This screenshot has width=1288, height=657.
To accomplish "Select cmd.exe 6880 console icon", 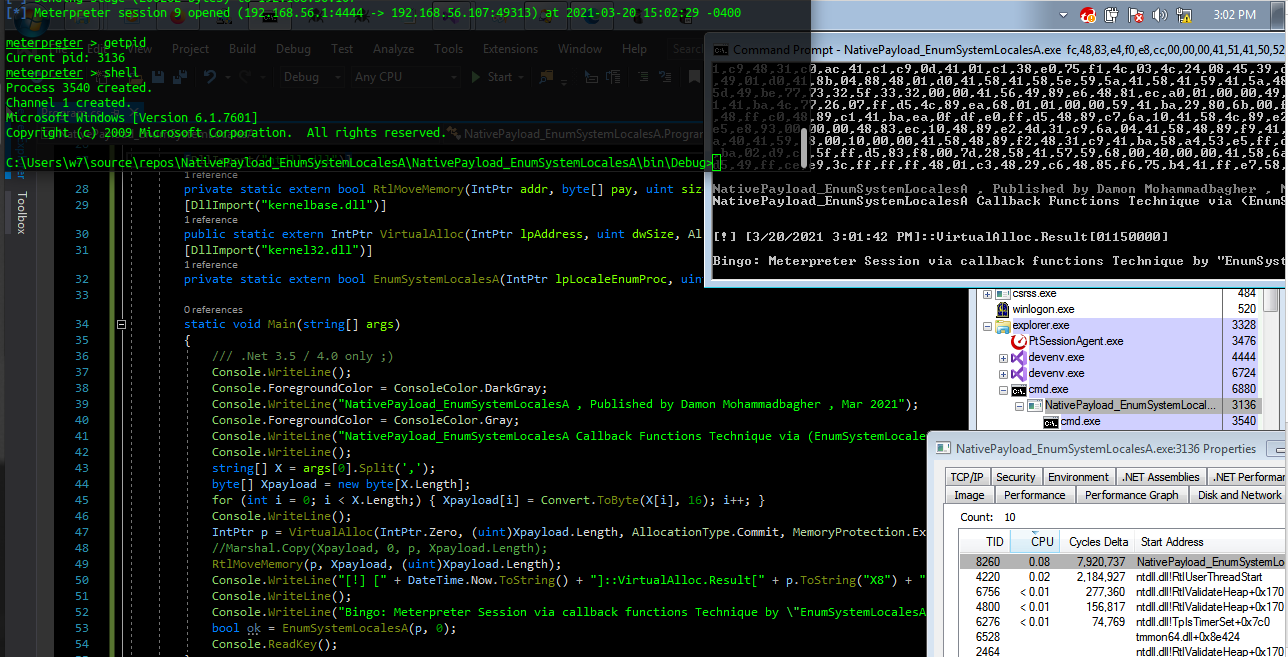I will click(x=1019, y=390).
